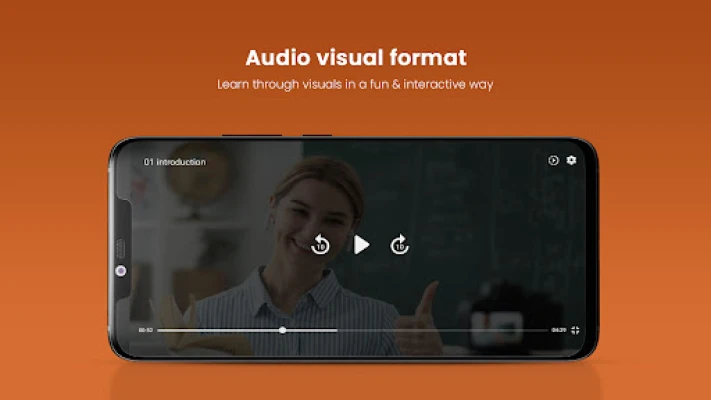
Task: Click 'Learn through visuals' subtitle text
Action: (x=355, y=84)
